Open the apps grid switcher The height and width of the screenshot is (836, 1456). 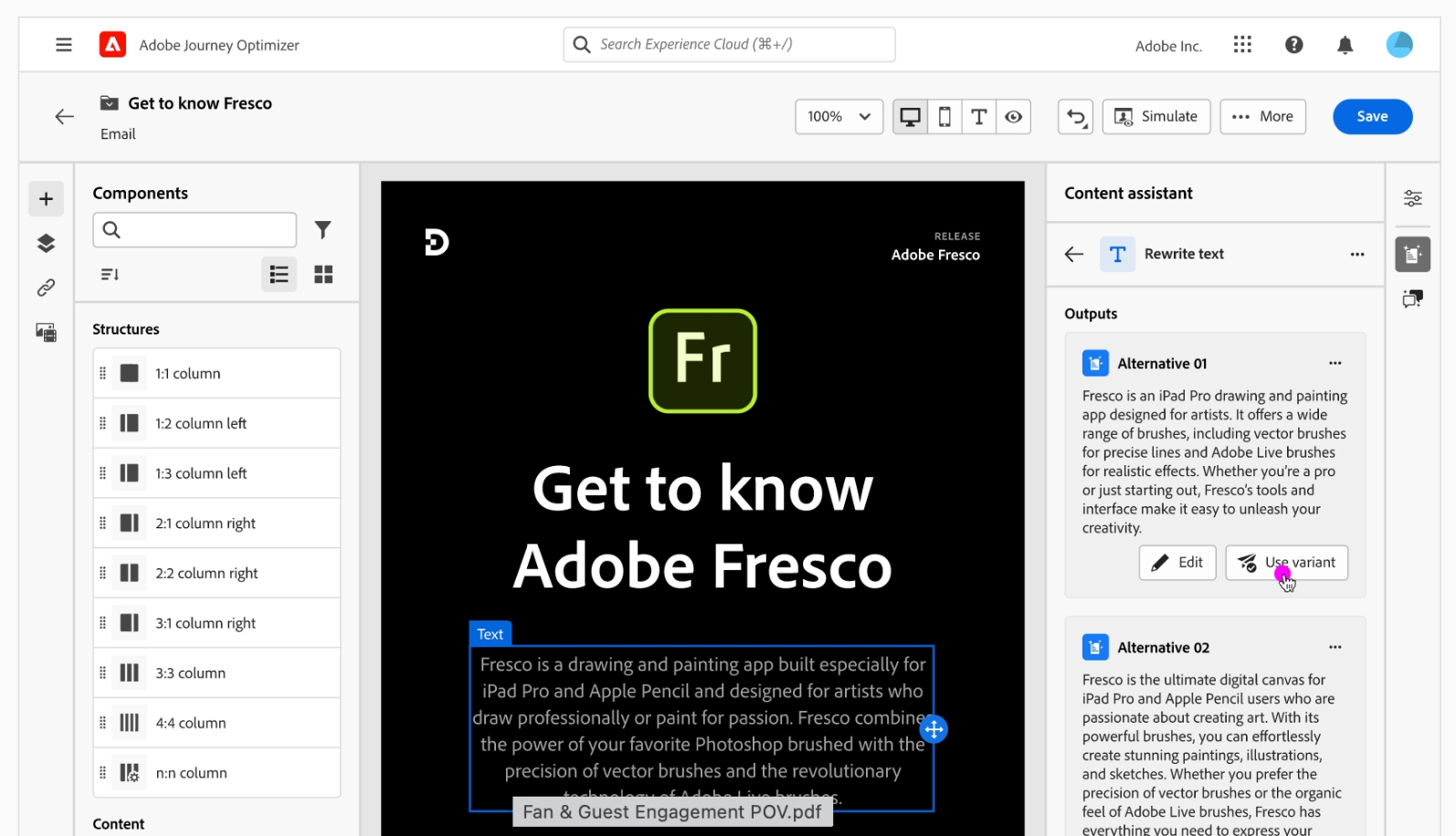(1242, 45)
